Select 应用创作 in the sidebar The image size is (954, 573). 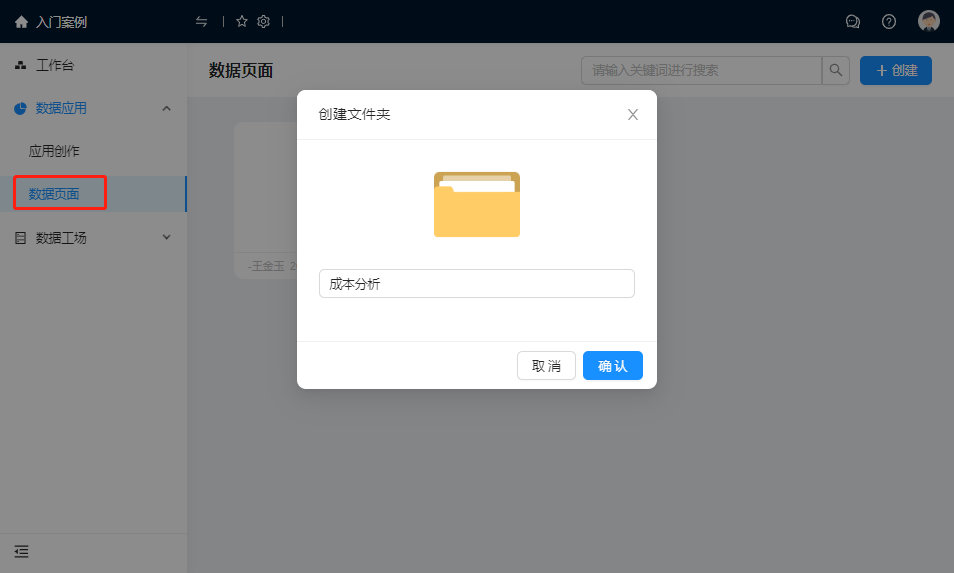[54, 152]
